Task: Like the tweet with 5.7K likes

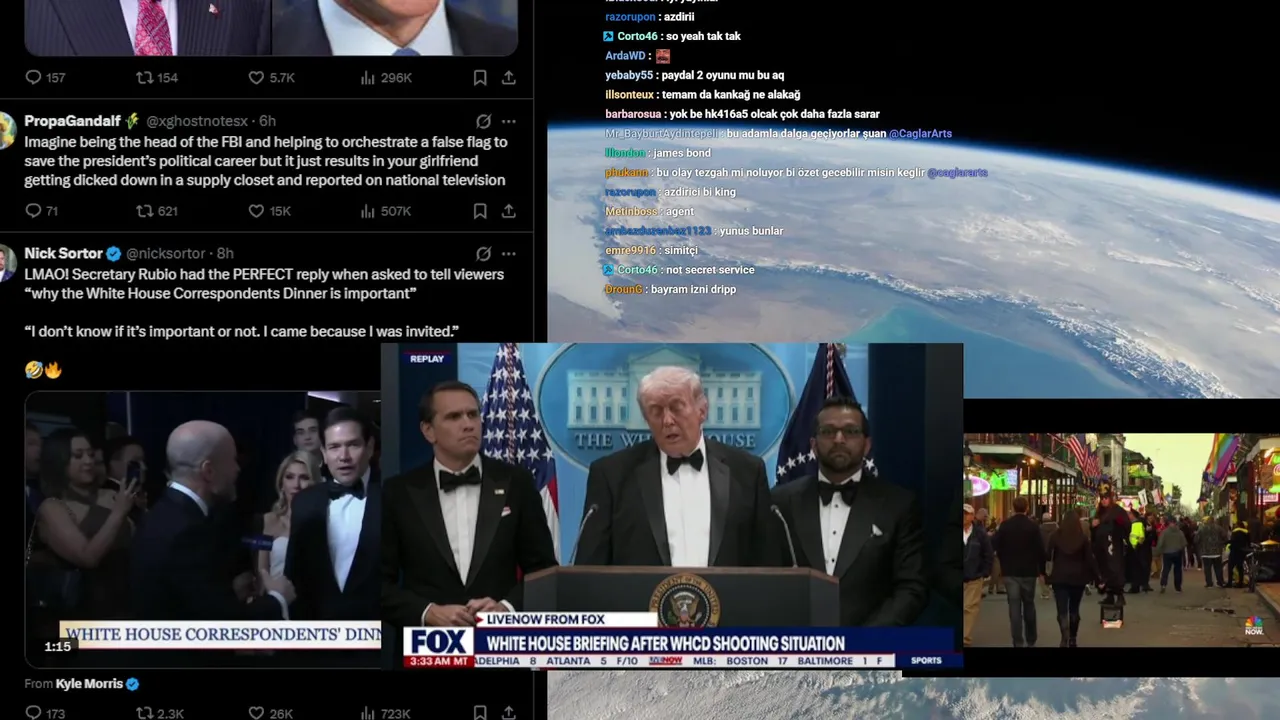Action: click(271, 77)
